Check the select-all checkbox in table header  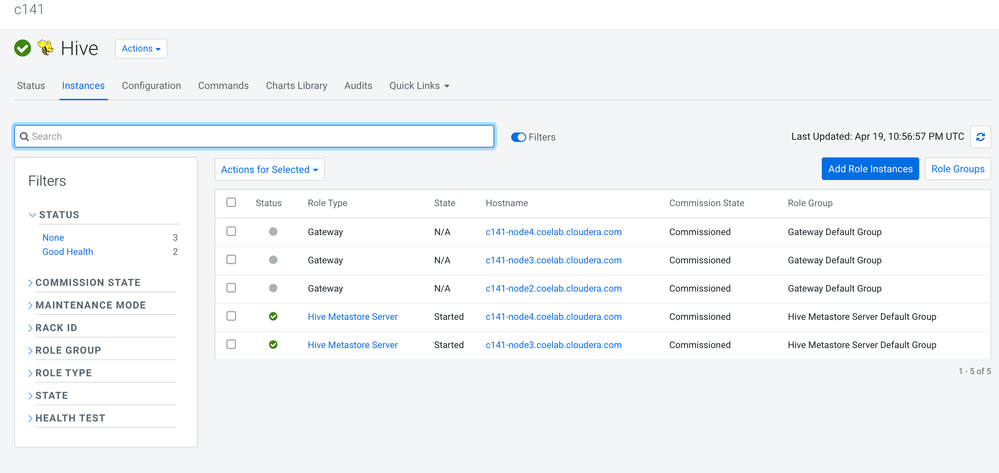tap(231, 203)
